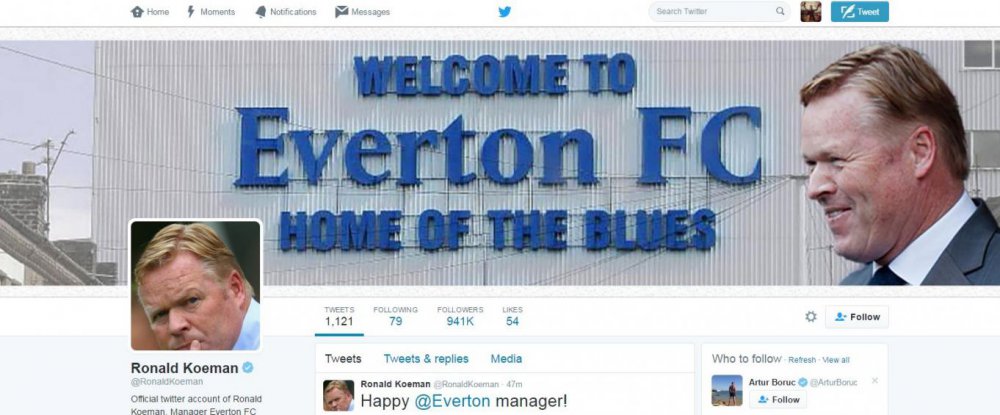Follow Ronald Koeman

(857, 317)
